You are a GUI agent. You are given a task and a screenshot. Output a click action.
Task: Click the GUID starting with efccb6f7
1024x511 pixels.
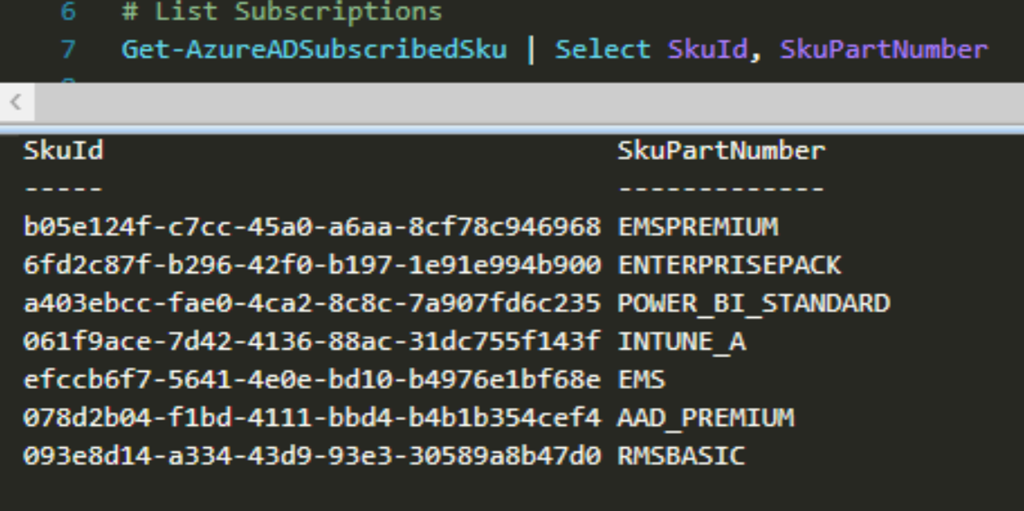click(312, 380)
